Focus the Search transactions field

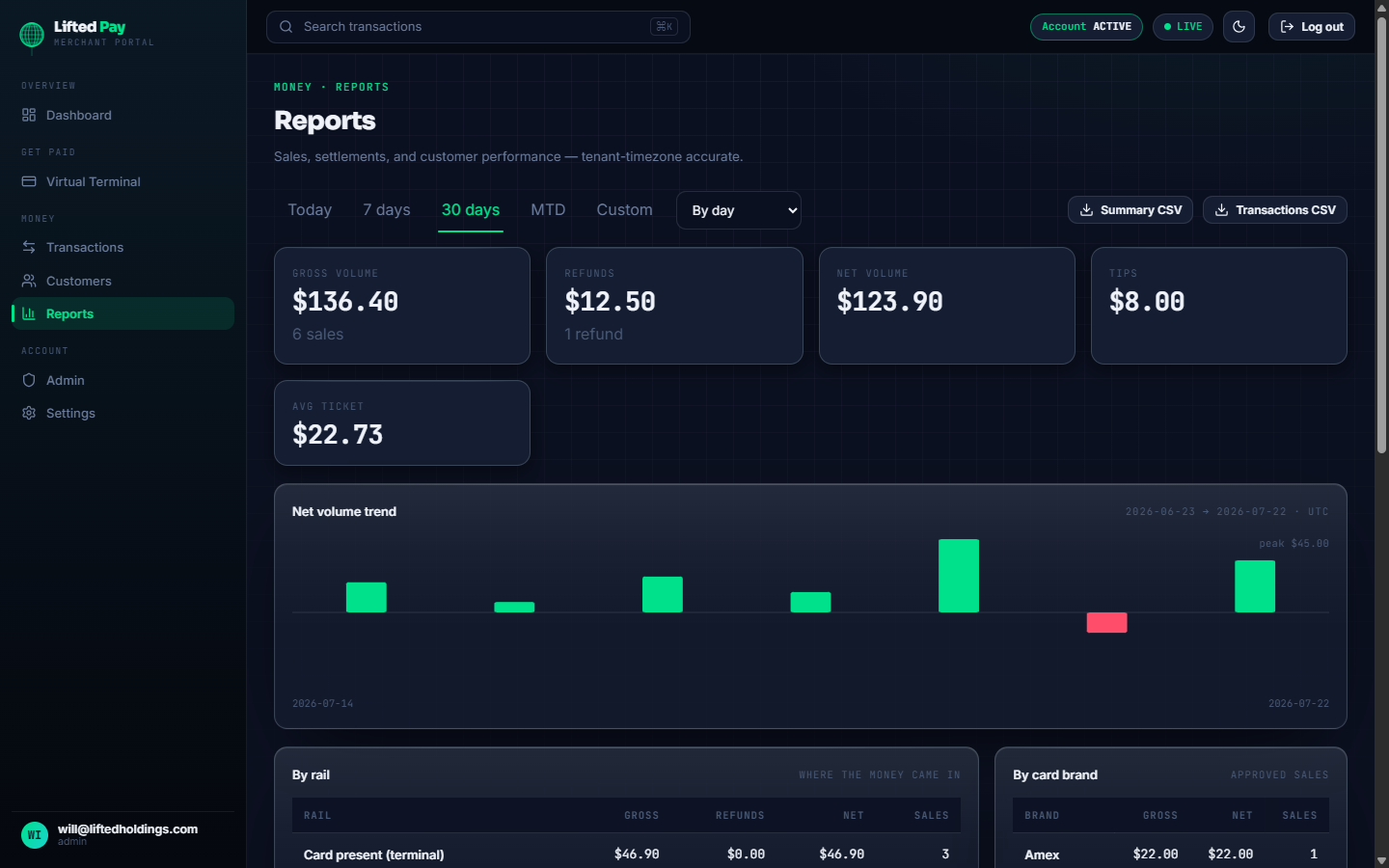(478, 27)
